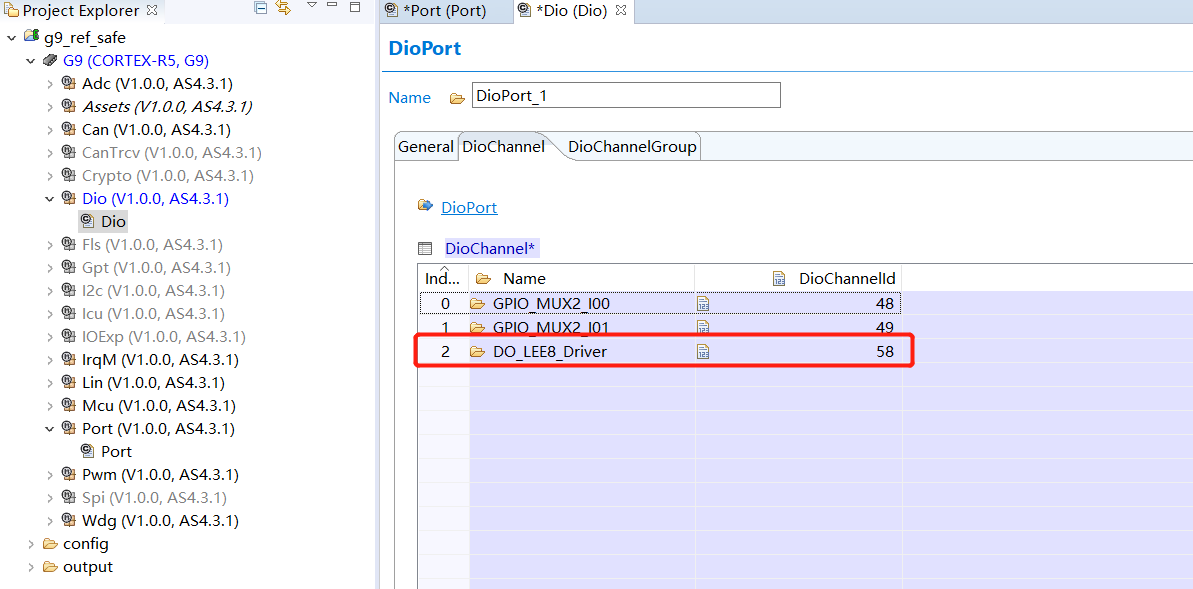This screenshot has width=1193, height=589.
Task: Select the GPIO_MUX2_I00 channel row
Action: [660, 304]
